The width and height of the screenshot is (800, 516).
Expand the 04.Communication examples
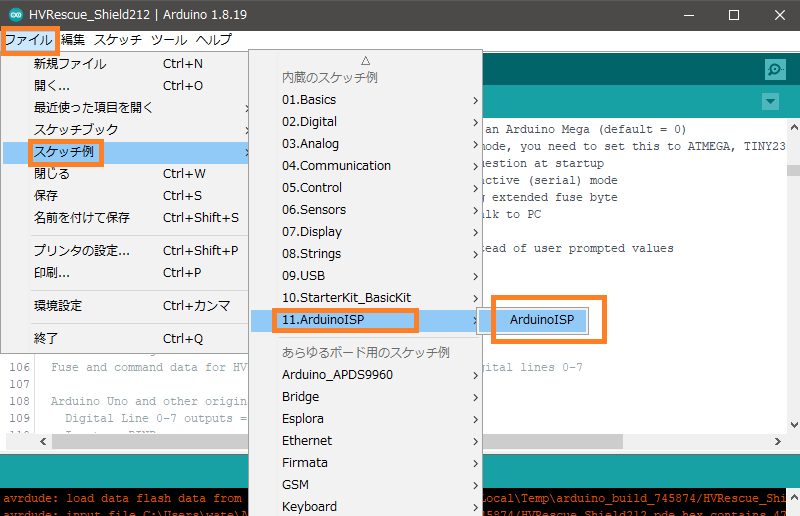pyautogui.click(x=366, y=166)
